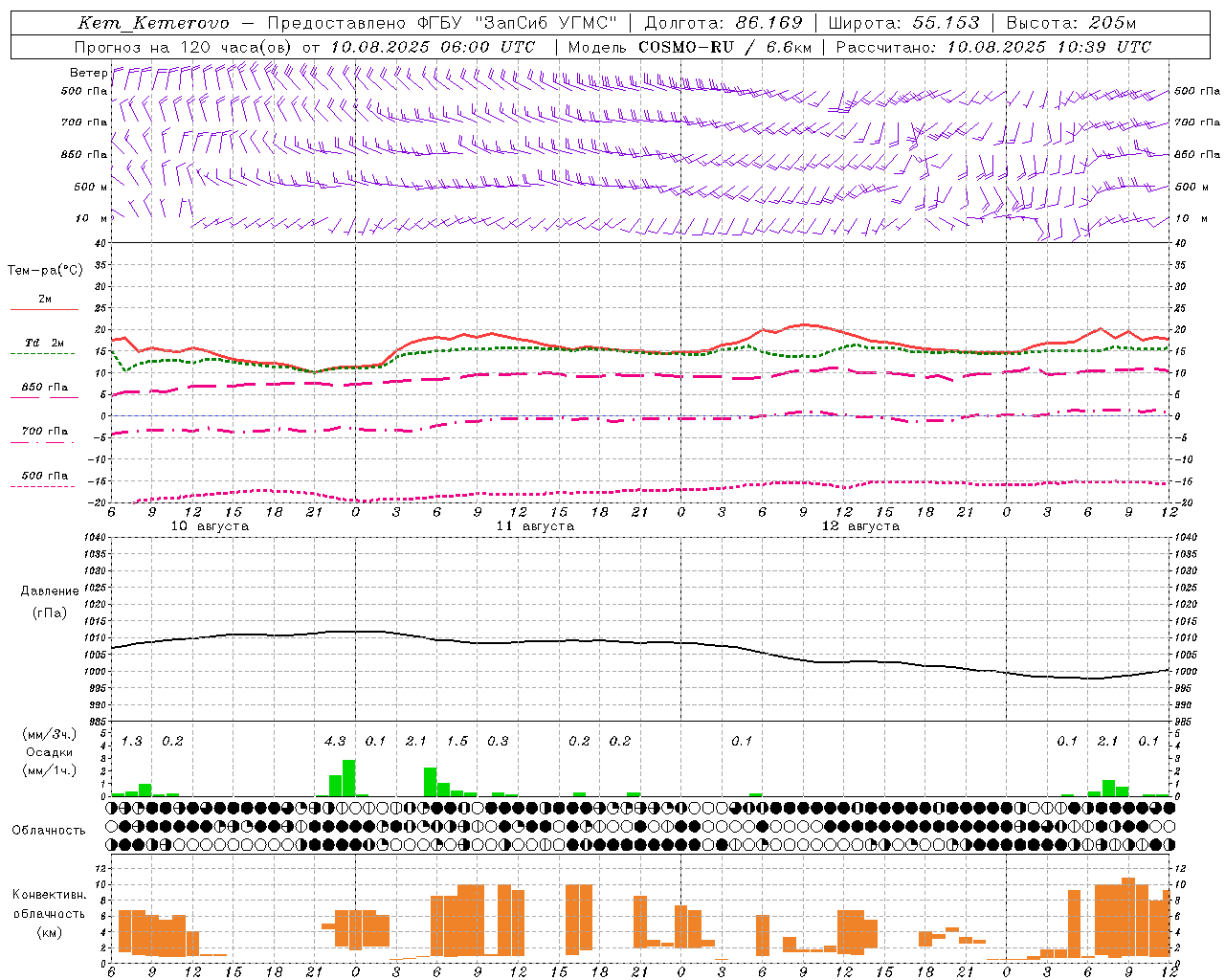This screenshot has width=1225, height=980.
Task: Select Рассчитано: 10.08.2025 10:39 UTC text
Action: click(993, 46)
